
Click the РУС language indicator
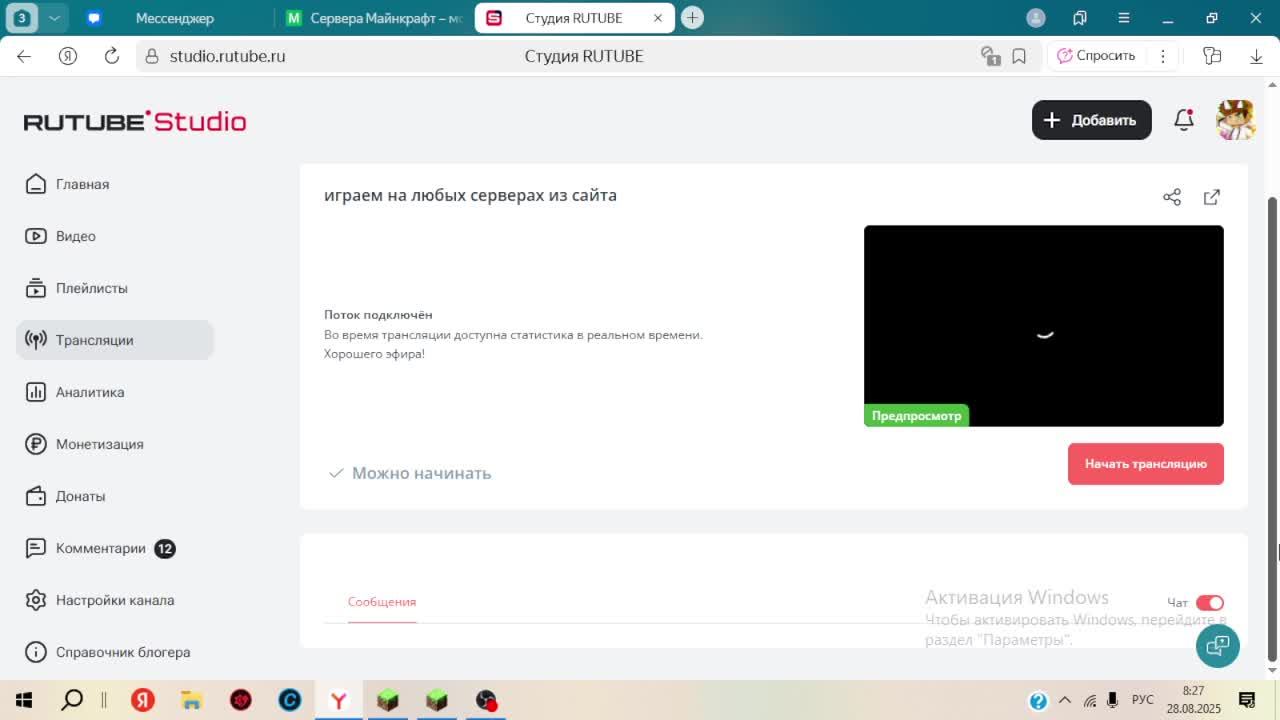click(1143, 700)
